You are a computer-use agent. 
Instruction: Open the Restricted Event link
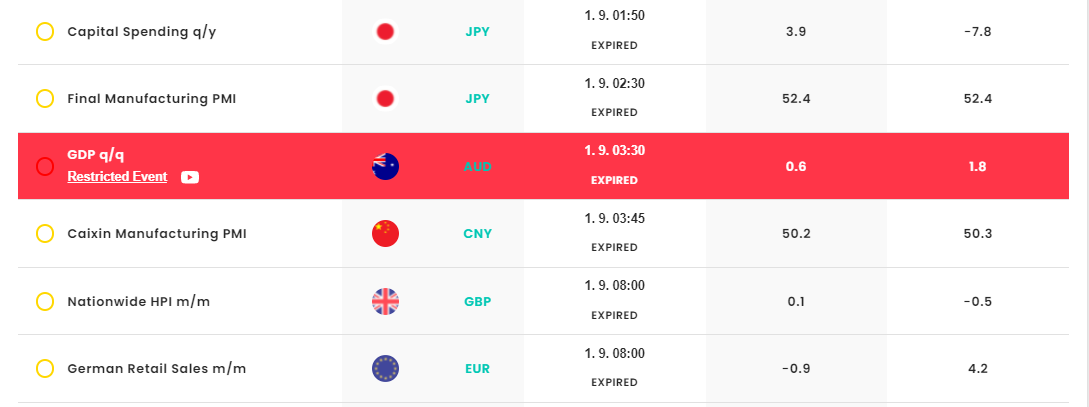pyautogui.click(x=117, y=177)
